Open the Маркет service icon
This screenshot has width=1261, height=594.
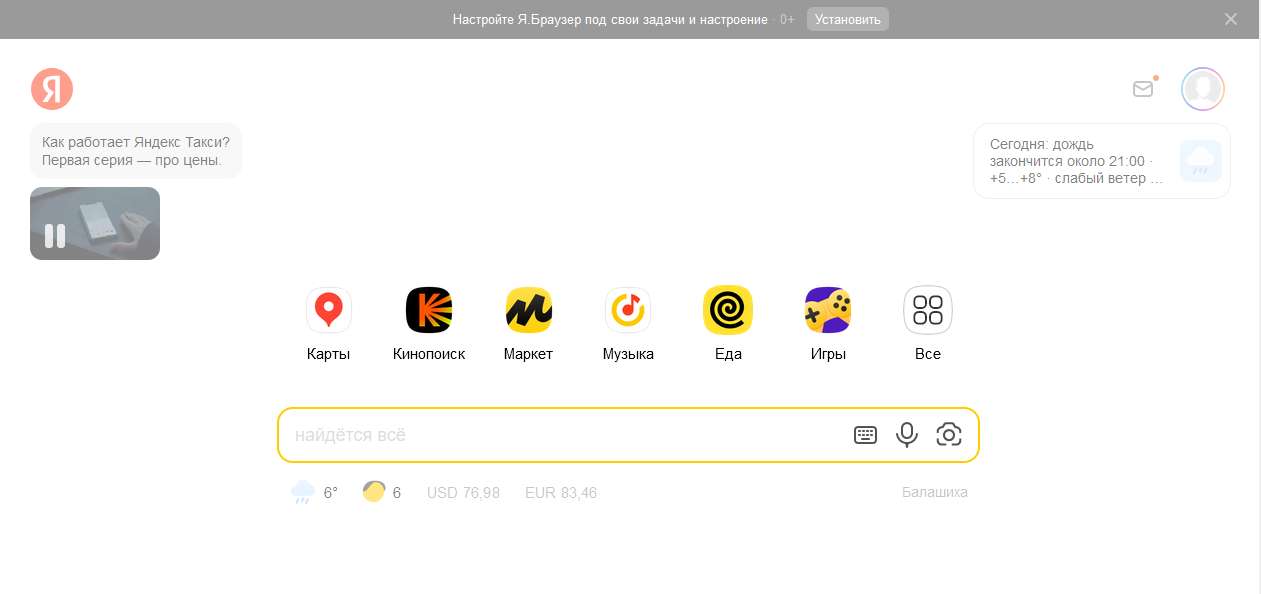pyautogui.click(x=529, y=310)
